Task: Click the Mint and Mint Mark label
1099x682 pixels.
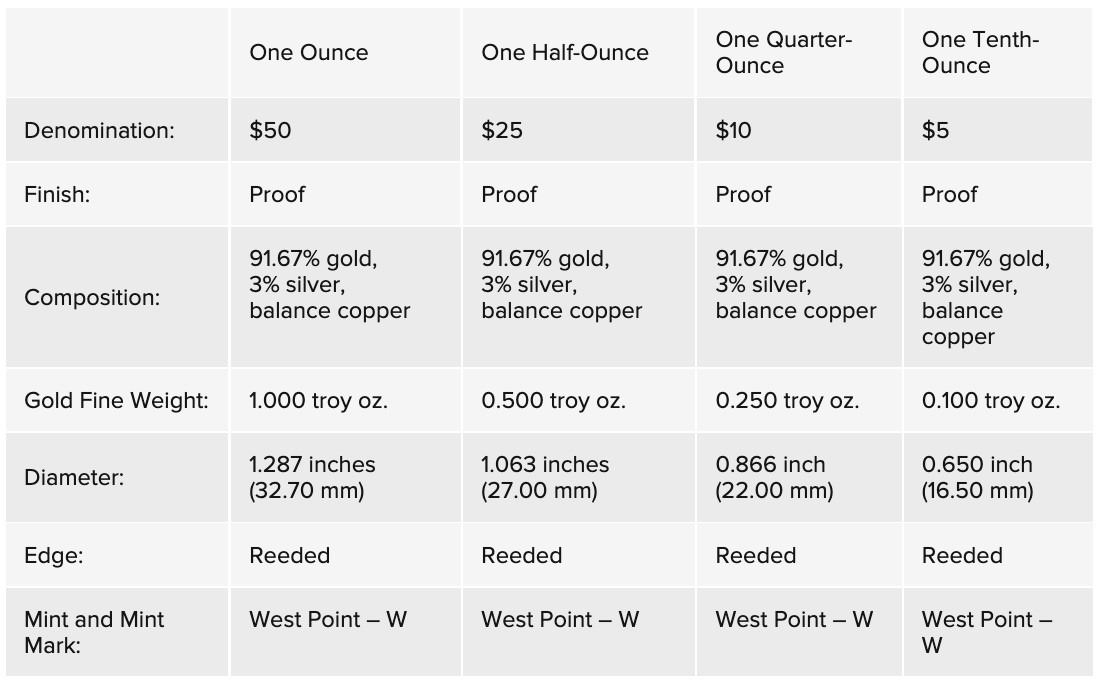Action: [94, 632]
